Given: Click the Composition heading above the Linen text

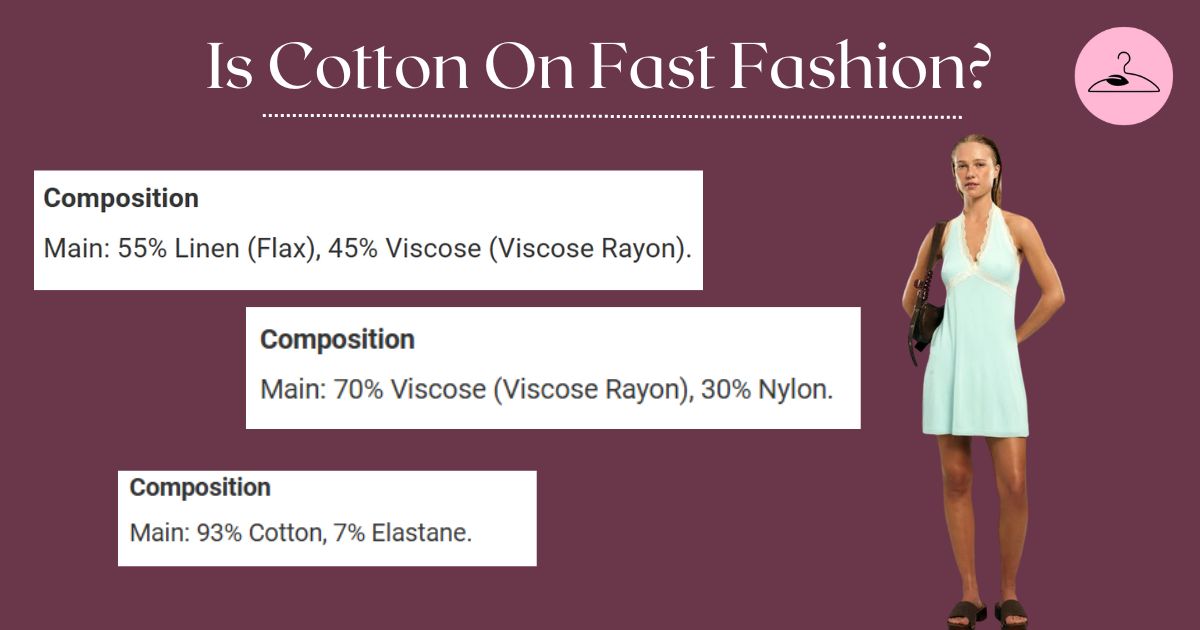Looking at the screenshot, I should 121,198.
